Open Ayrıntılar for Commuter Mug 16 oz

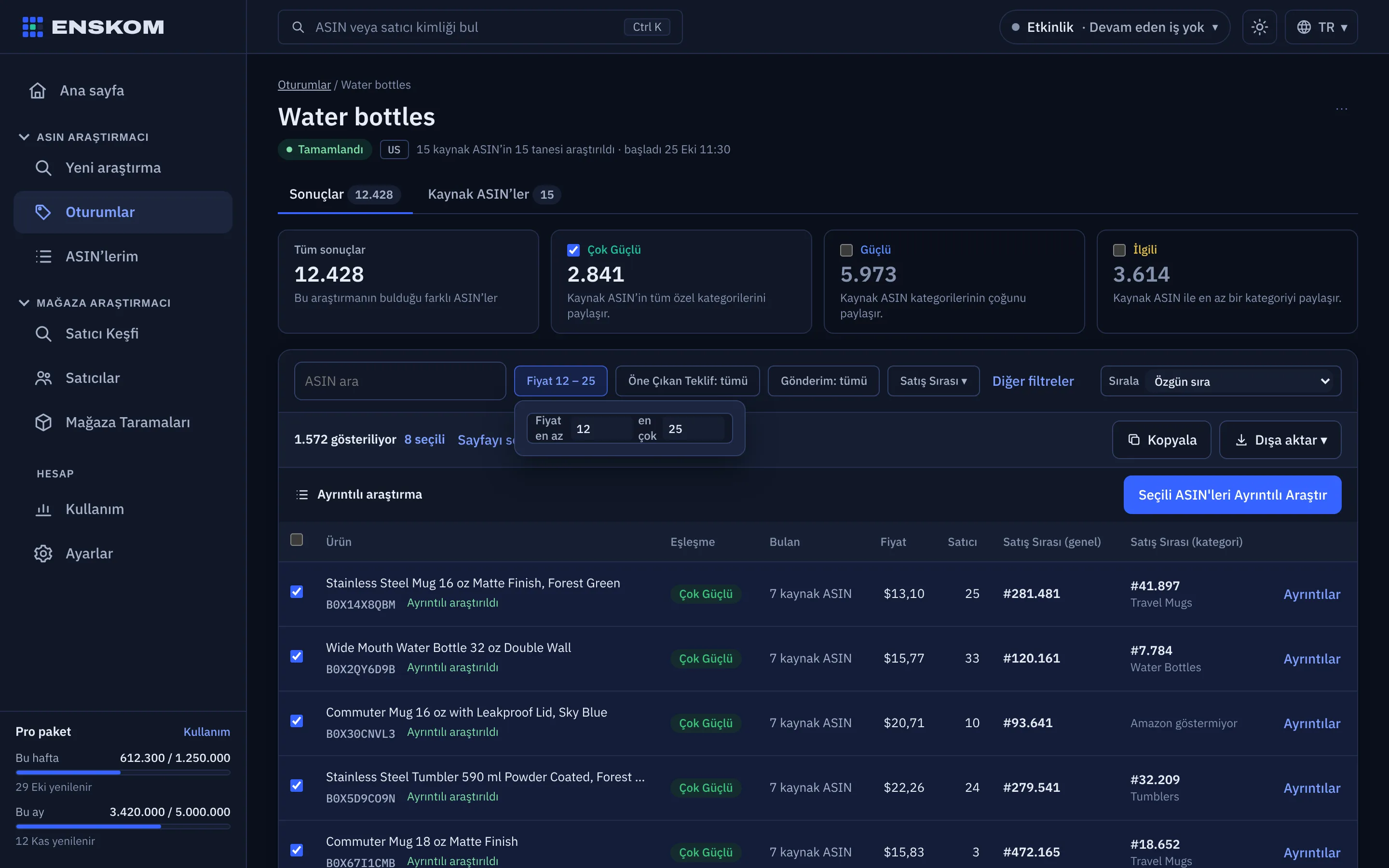pyautogui.click(x=1311, y=723)
